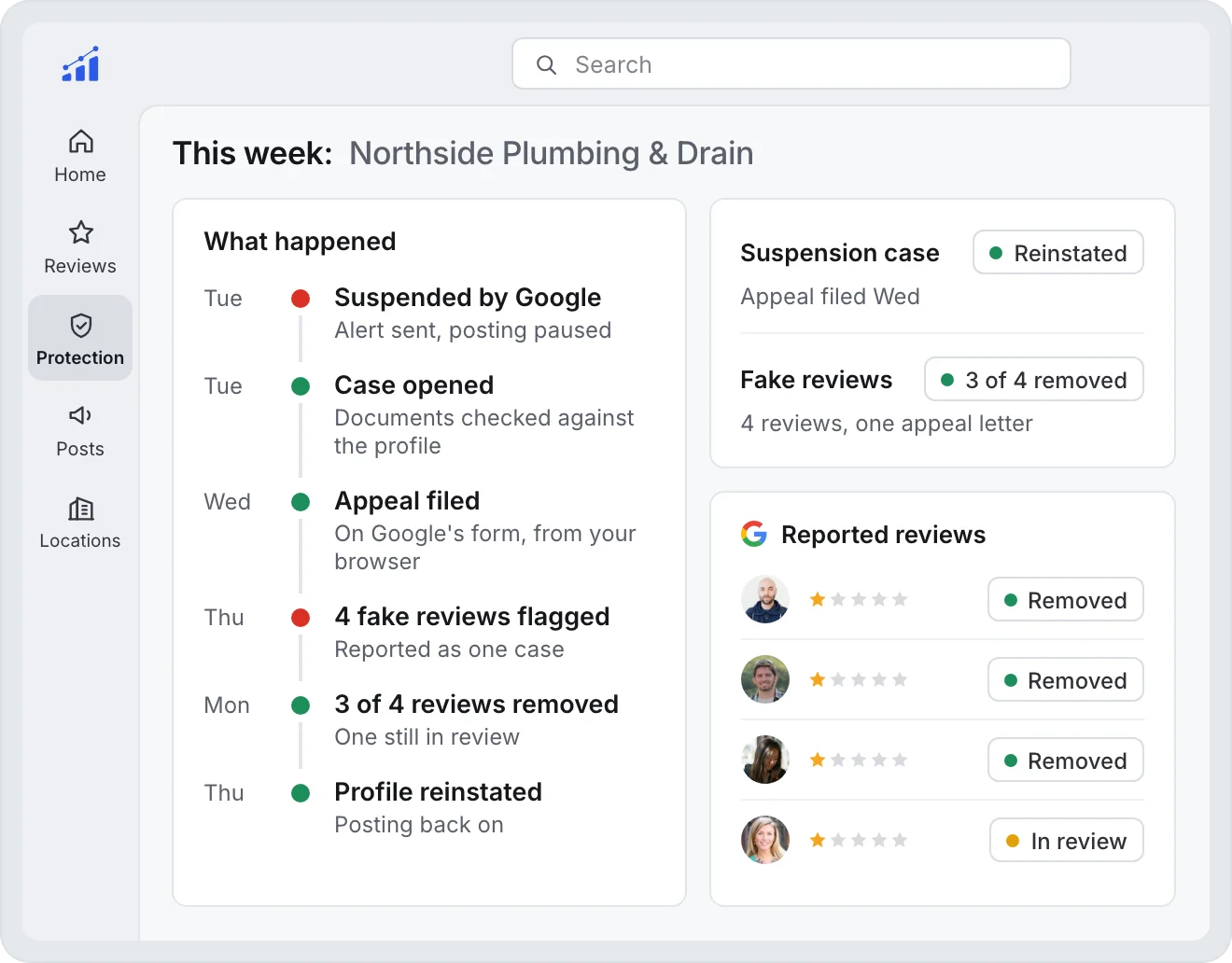Click the One still in review text
The height and width of the screenshot is (963, 1232).
pyautogui.click(x=427, y=737)
